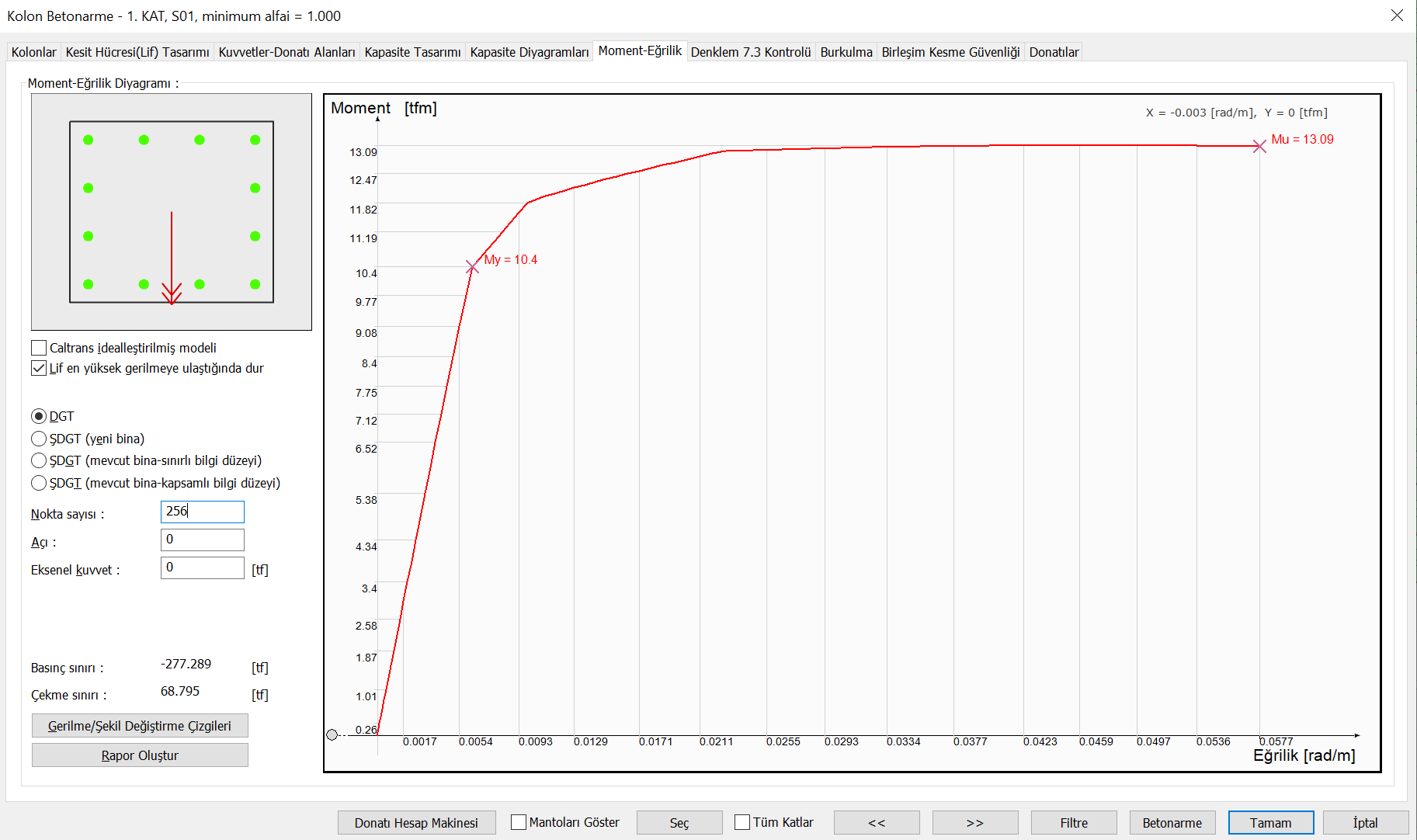Click the Mu = 13.09 ultimate marker
The width and height of the screenshot is (1417, 840).
click(x=1259, y=147)
